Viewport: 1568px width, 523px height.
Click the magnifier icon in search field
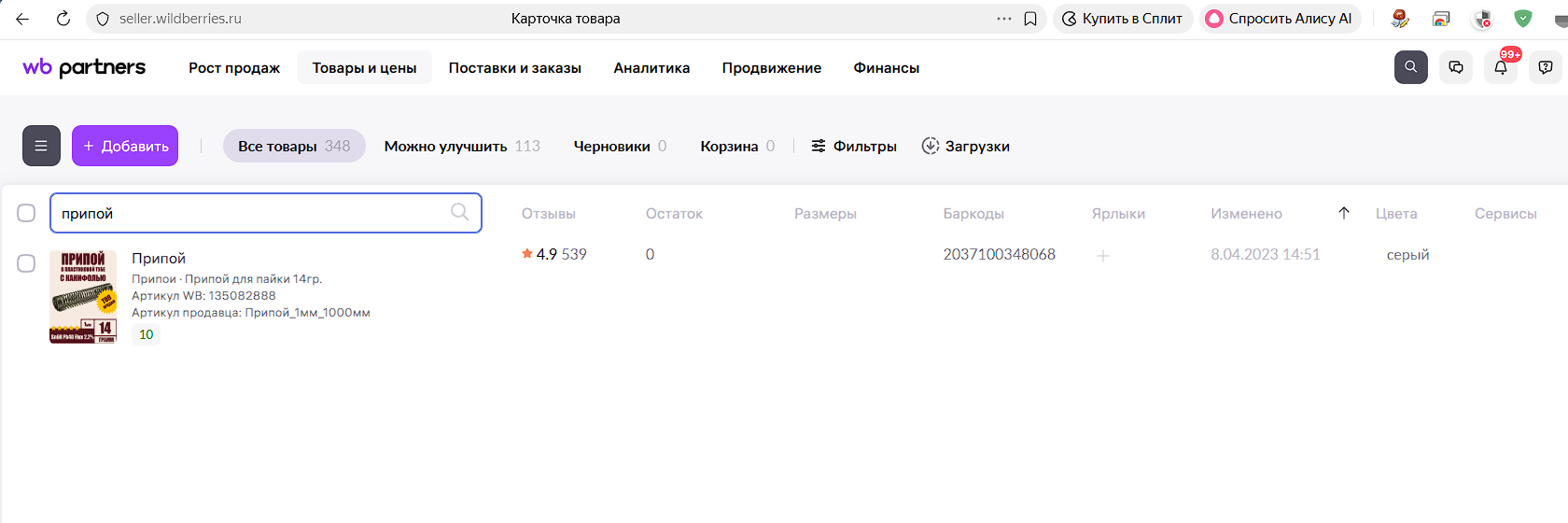pos(460,212)
